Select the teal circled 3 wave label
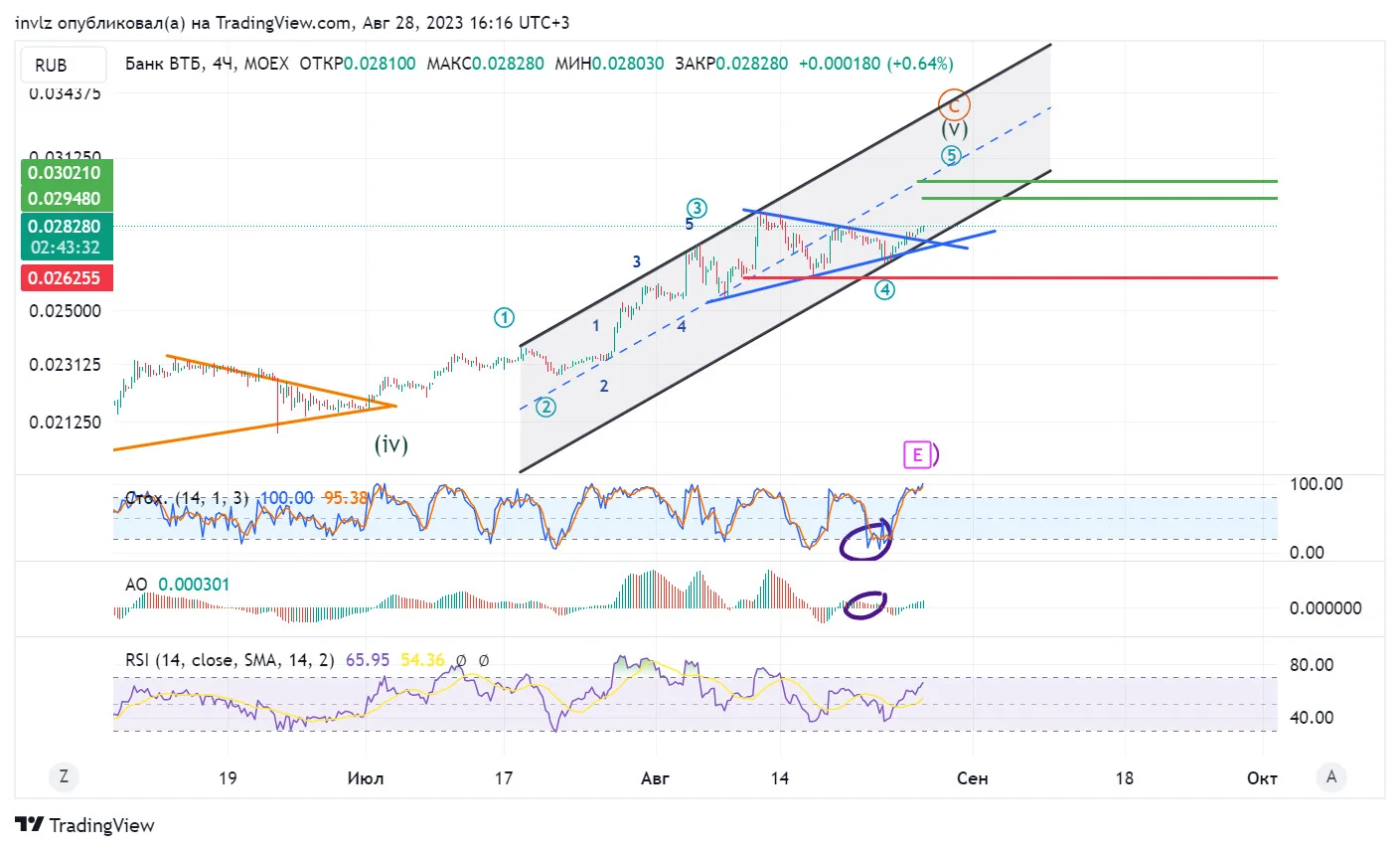This screenshot has width=1400, height=851. (697, 208)
